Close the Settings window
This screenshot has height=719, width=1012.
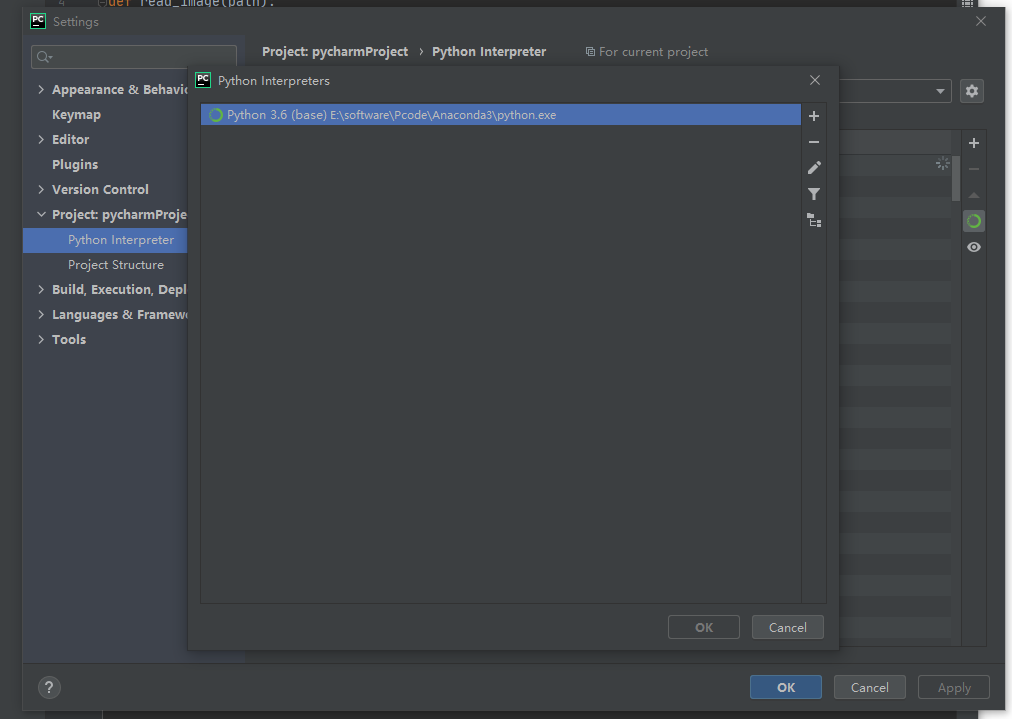(x=981, y=21)
